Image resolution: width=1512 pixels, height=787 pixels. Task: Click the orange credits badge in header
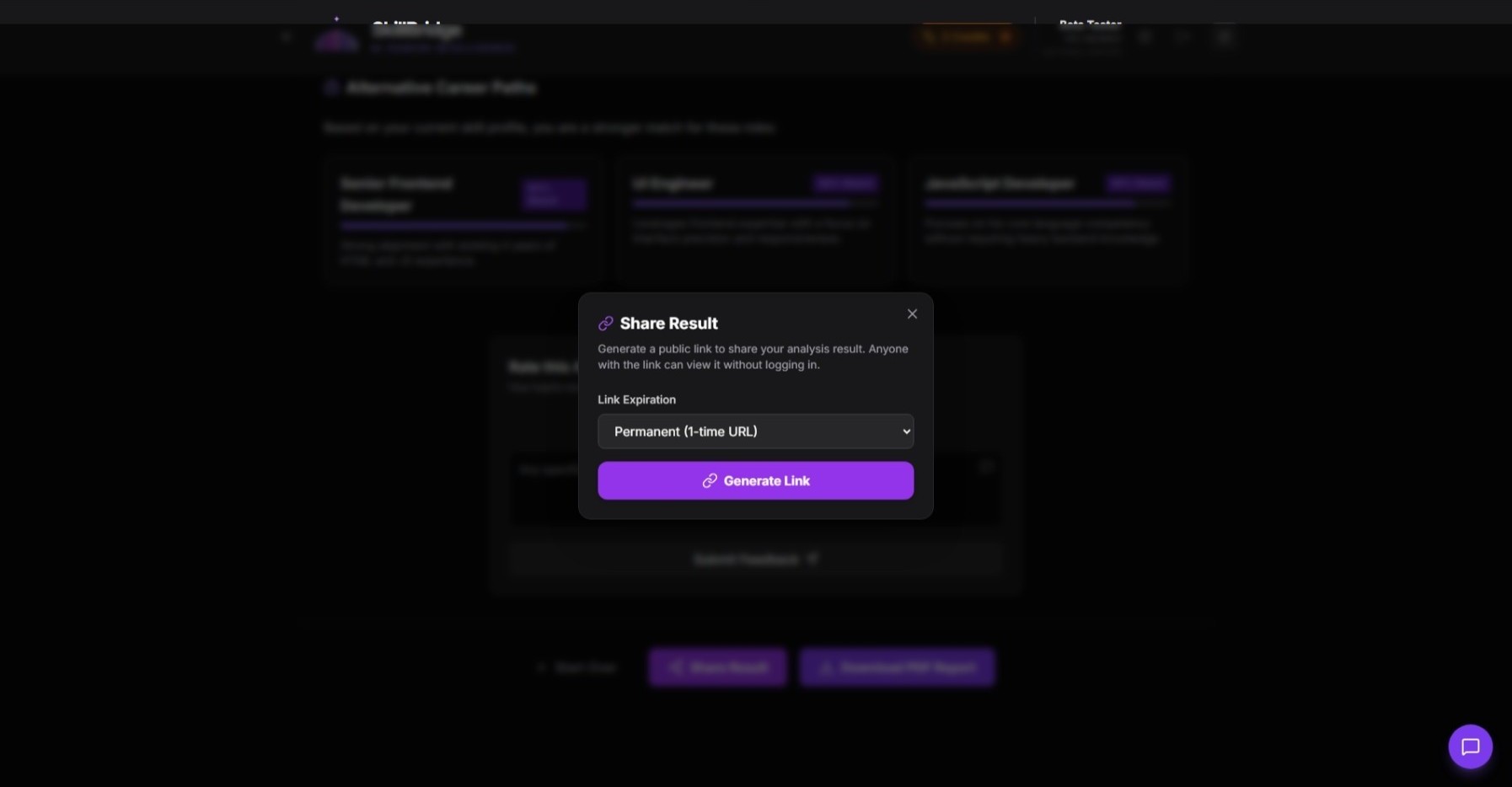(x=966, y=37)
